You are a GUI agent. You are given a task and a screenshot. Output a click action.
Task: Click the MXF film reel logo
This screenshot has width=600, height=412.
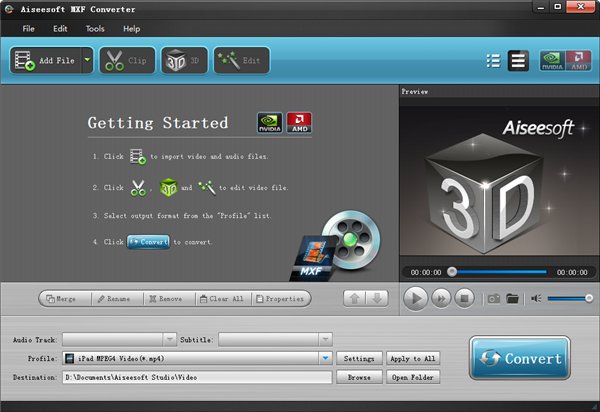click(x=335, y=246)
